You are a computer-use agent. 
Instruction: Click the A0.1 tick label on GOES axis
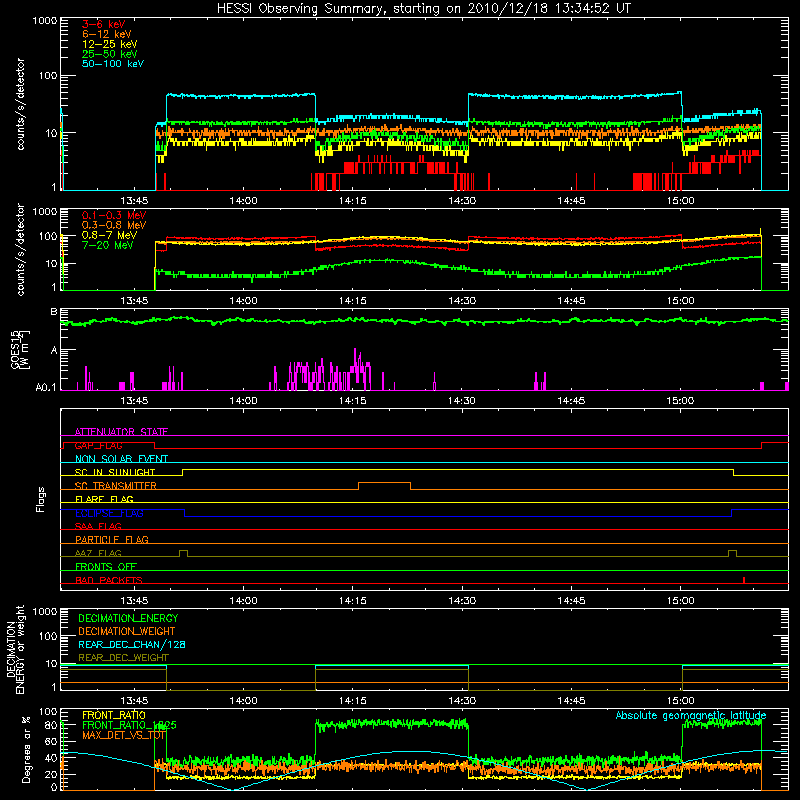(46, 388)
